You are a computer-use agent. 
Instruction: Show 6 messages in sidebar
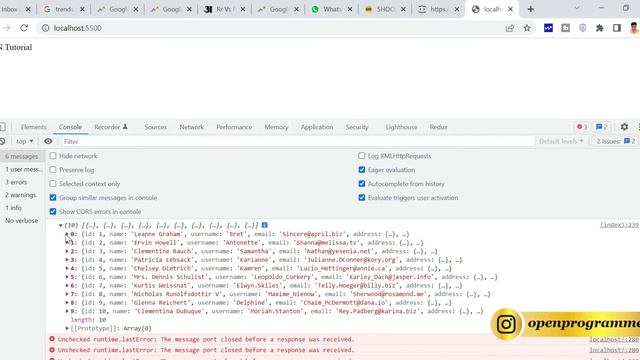click(x=22, y=156)
